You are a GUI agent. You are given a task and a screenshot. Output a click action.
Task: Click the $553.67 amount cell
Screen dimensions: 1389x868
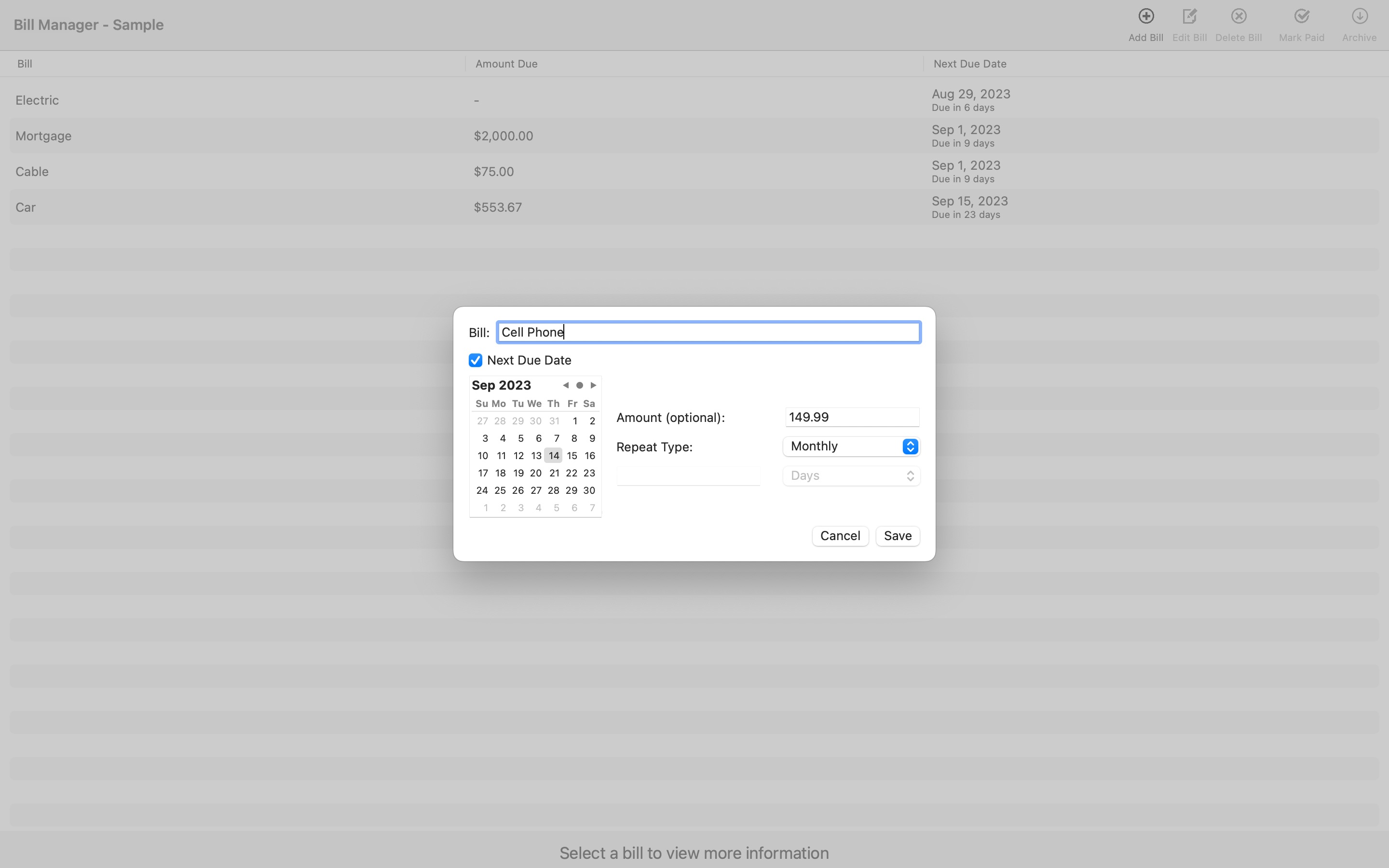(x=498, y=207)
